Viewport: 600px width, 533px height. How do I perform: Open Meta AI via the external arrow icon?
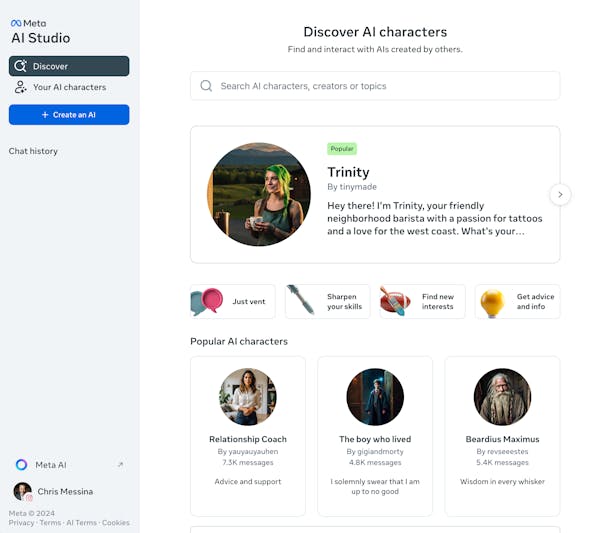coord(121,465)
